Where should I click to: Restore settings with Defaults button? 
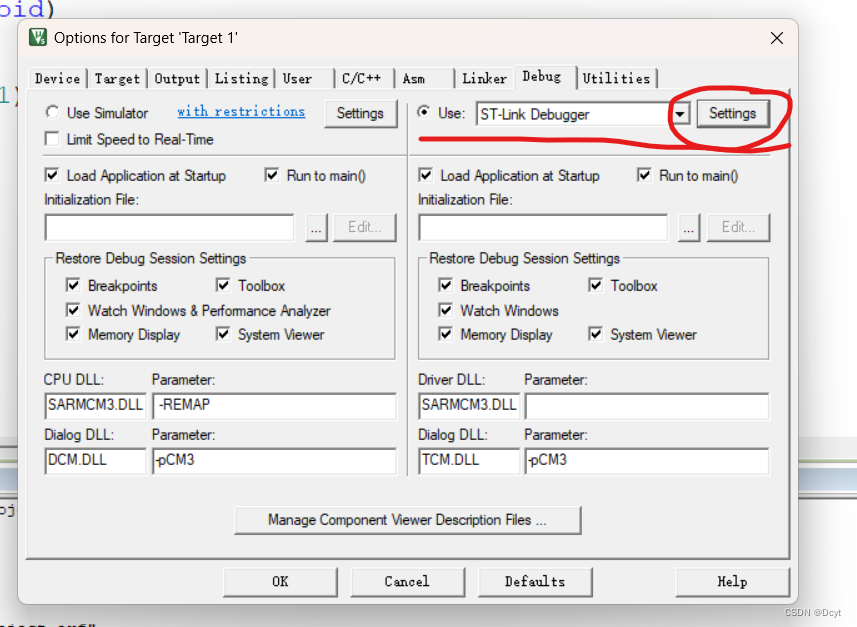tap(535, 582)
